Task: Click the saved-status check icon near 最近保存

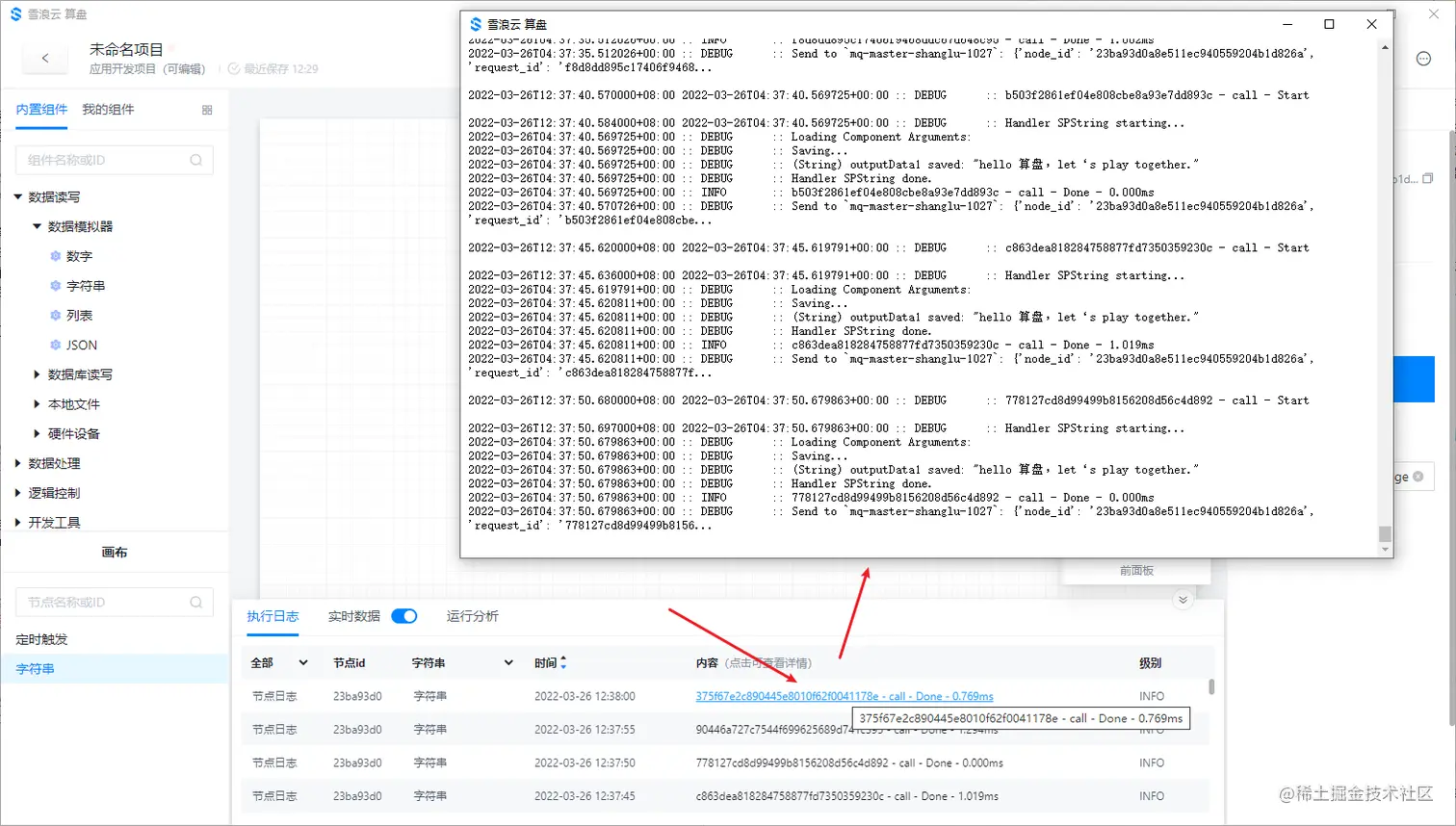Action: (x=234, y=68)
